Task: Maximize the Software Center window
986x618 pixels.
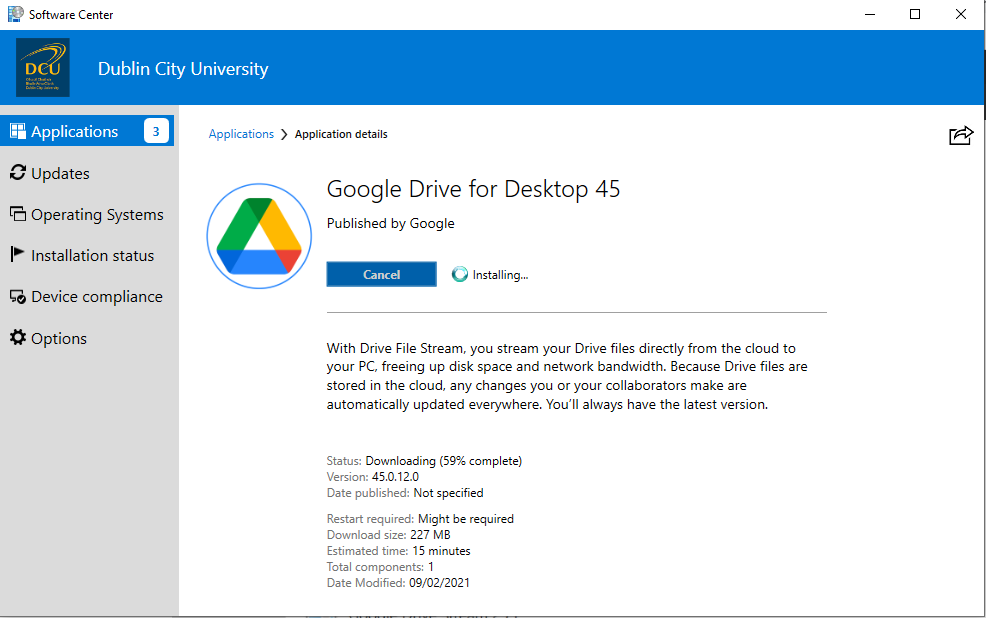Action: pyautogui.click(x=915, y=14)
